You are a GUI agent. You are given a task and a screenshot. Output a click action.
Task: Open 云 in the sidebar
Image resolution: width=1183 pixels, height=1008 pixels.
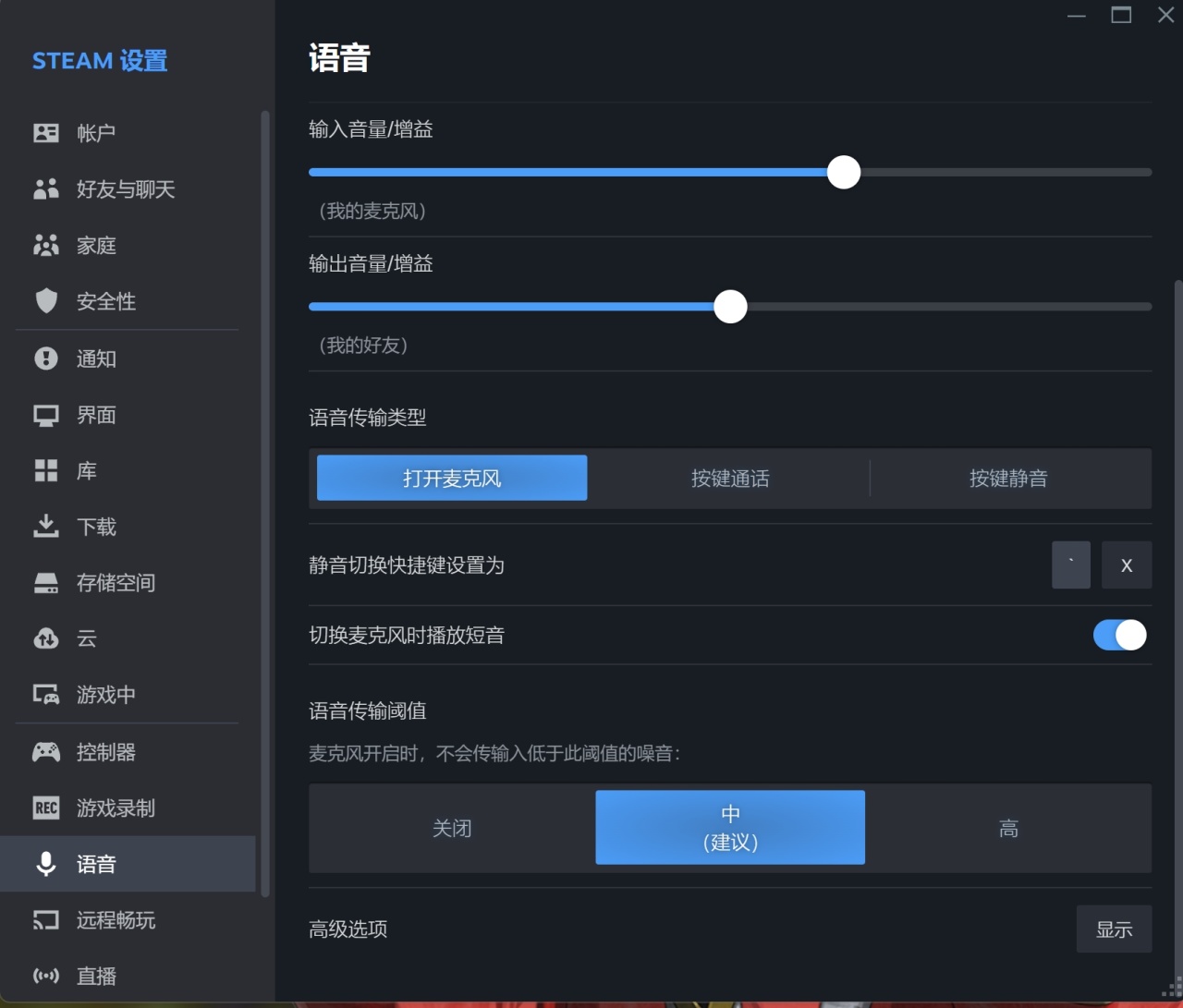128,638
